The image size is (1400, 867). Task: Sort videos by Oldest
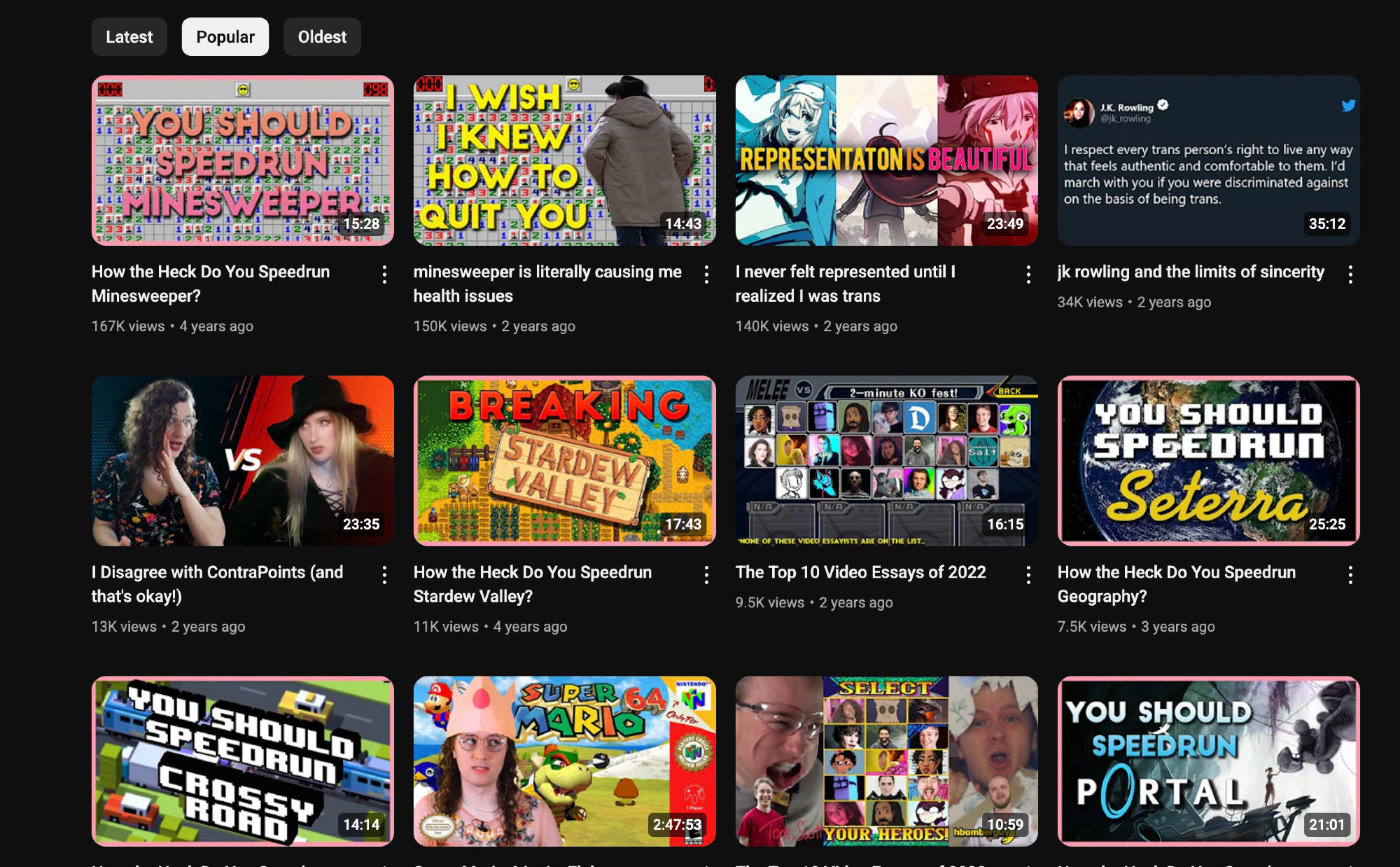[x=322, y=37]
